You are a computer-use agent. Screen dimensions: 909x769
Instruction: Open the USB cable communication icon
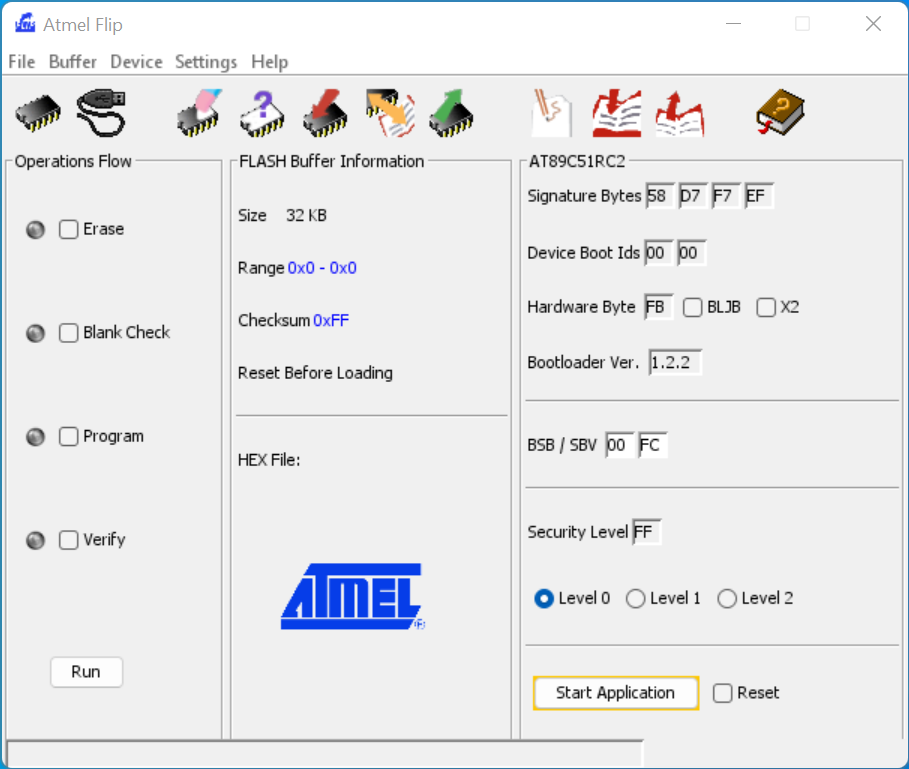point(101,112)
